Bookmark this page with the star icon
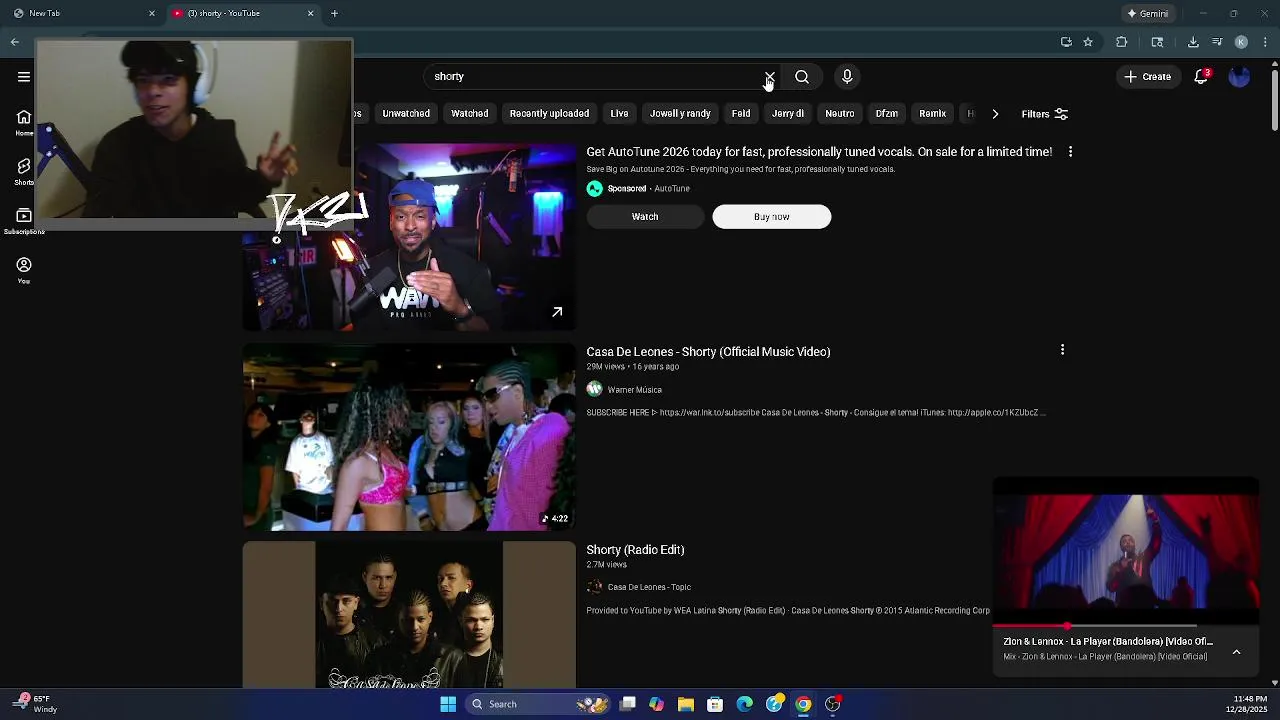Screen dimensions: 1280x720 point(1088,42)
